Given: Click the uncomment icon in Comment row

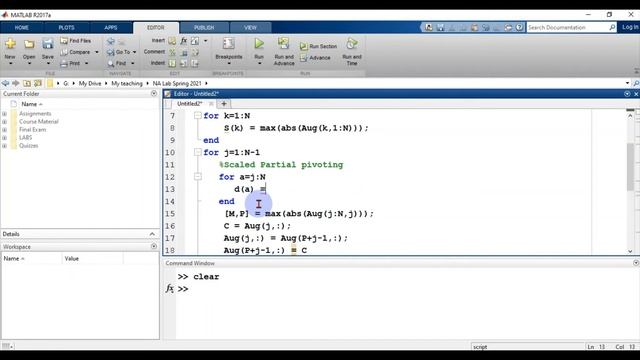Looking at the screenshot, I should click(x=184, y=52).
